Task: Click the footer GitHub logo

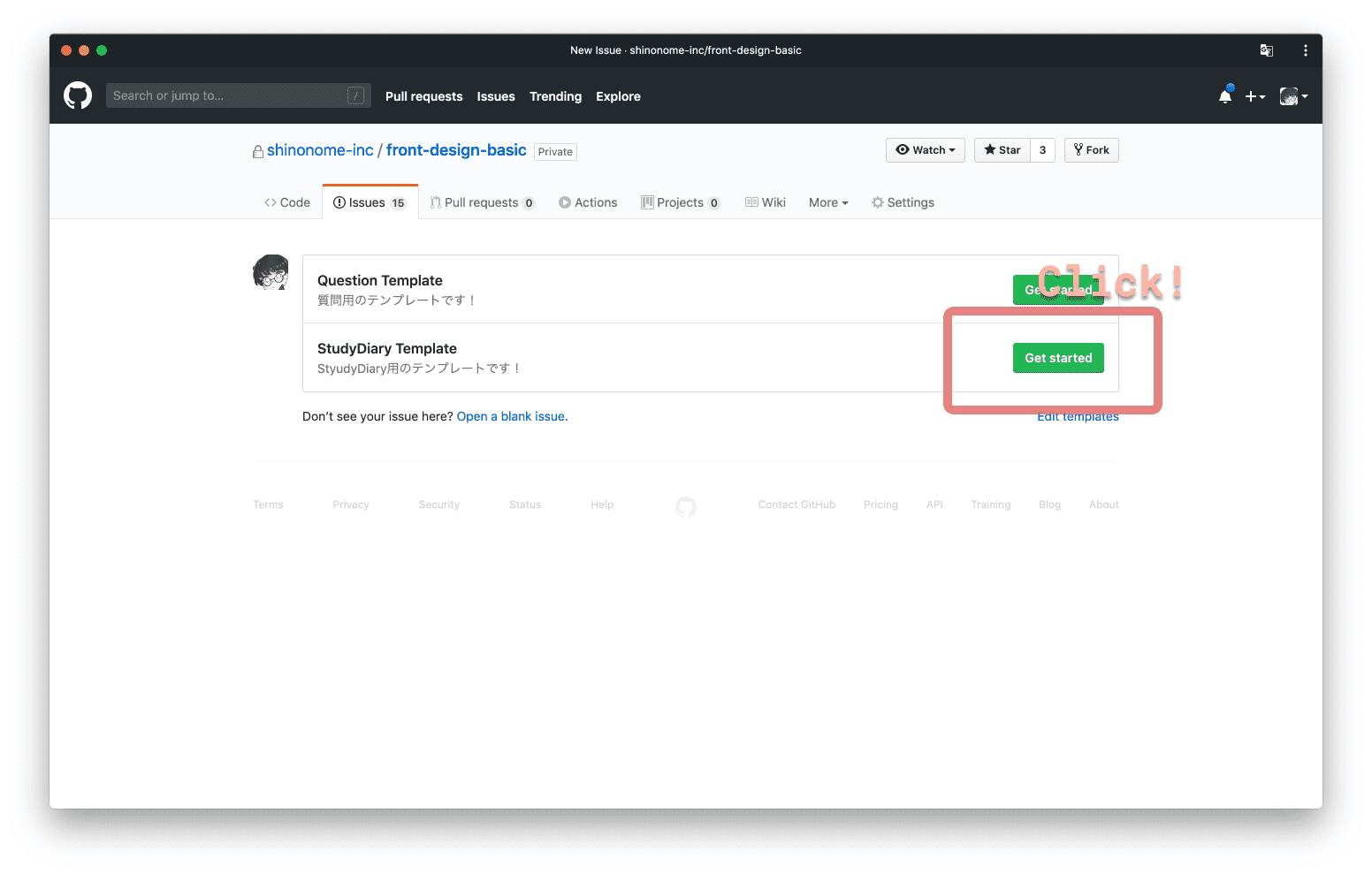Action: 686,507
